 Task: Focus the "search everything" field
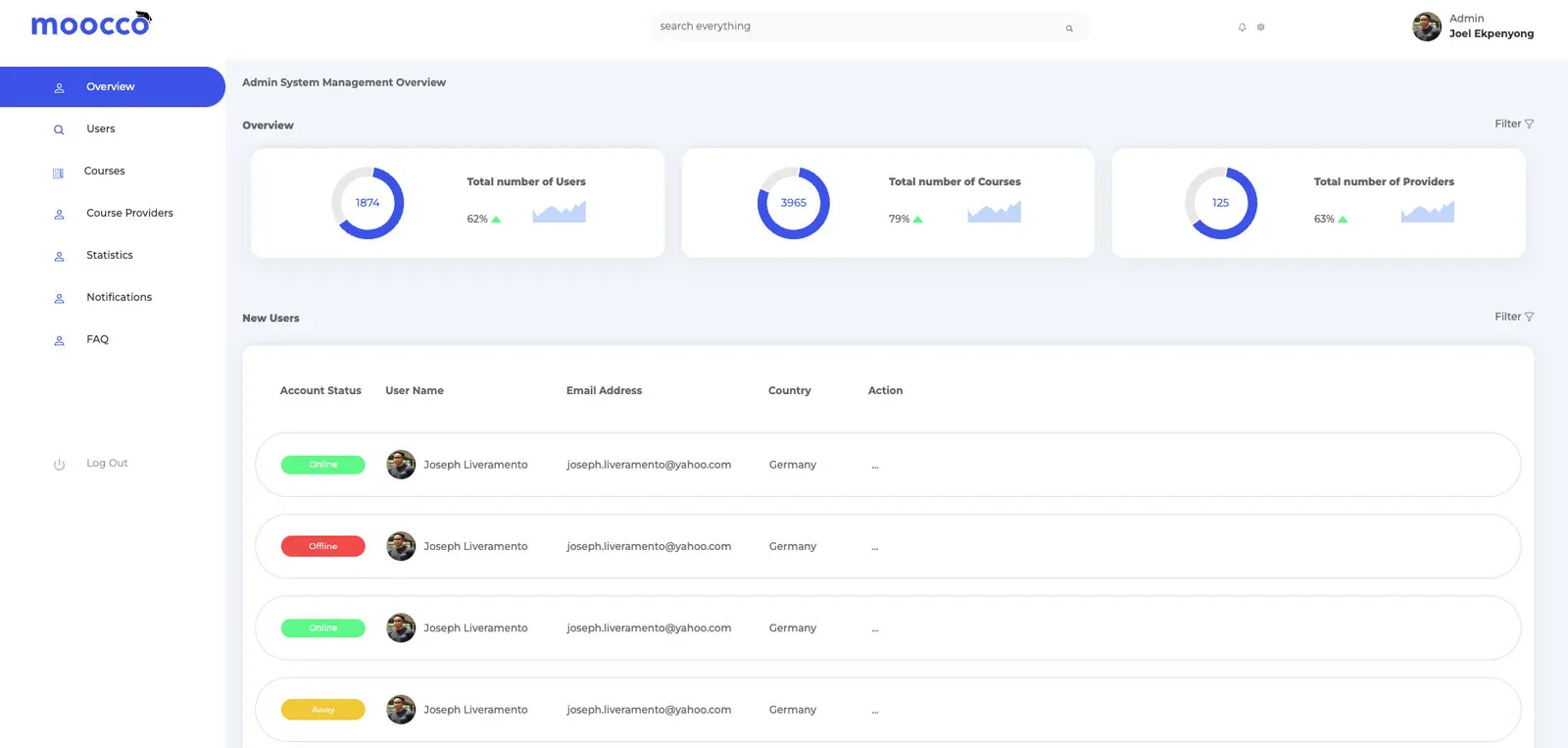868,26
